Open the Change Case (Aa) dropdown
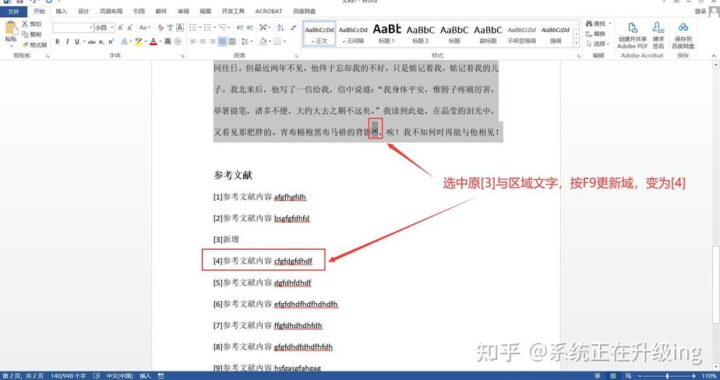This screenshot has width=720, height=380. click(x=144, y=28)
